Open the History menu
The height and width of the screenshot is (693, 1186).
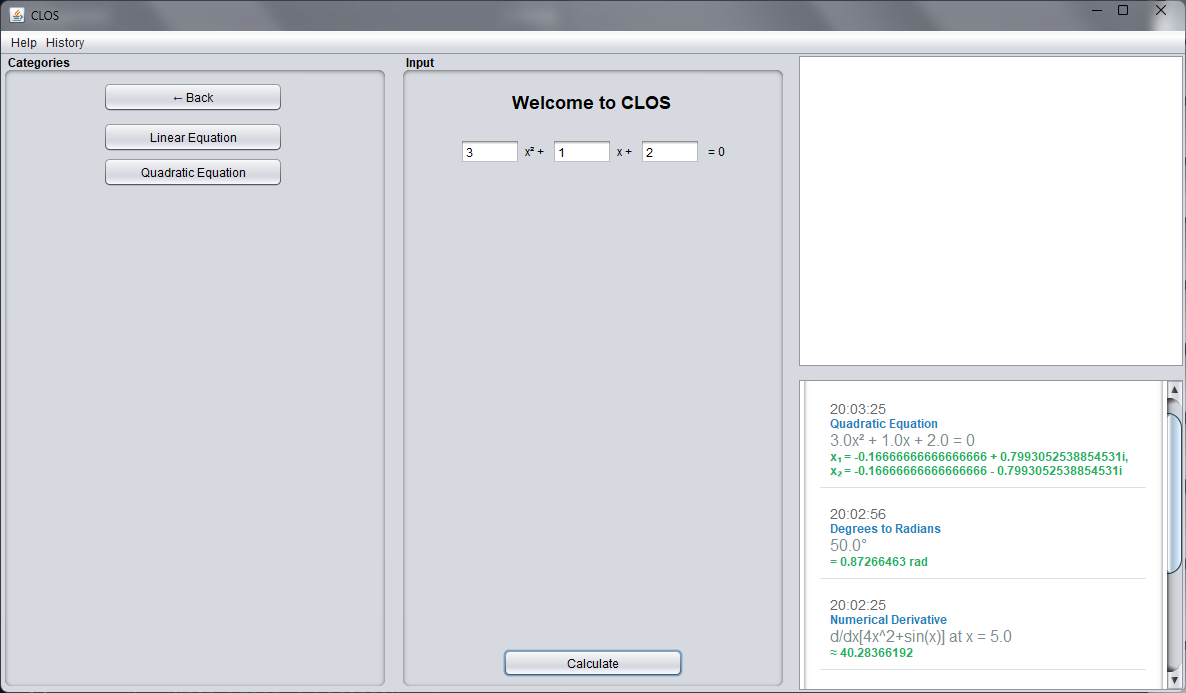[64, 42]
